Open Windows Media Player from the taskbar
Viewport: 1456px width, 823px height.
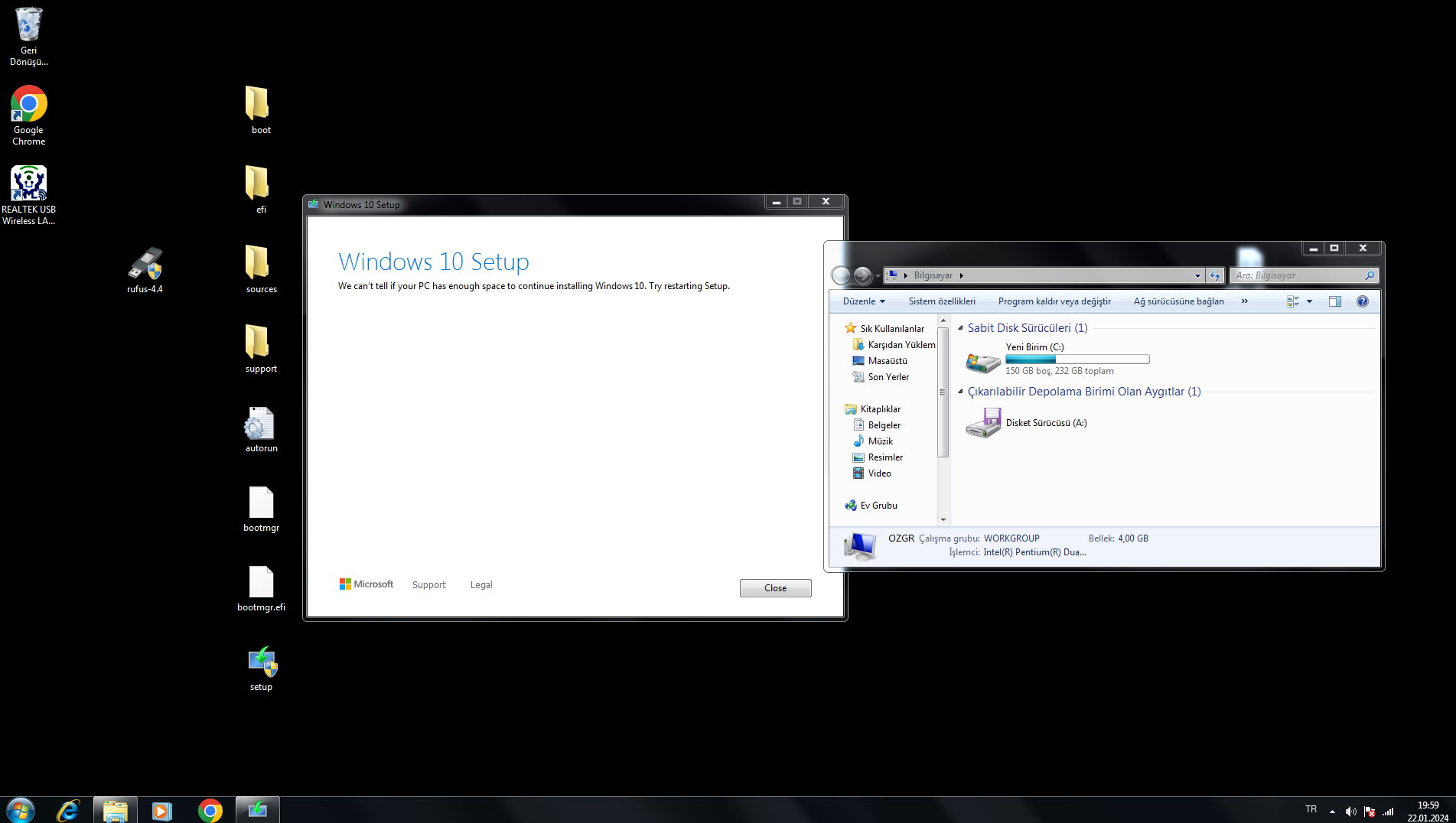click(x=162, y=810)
